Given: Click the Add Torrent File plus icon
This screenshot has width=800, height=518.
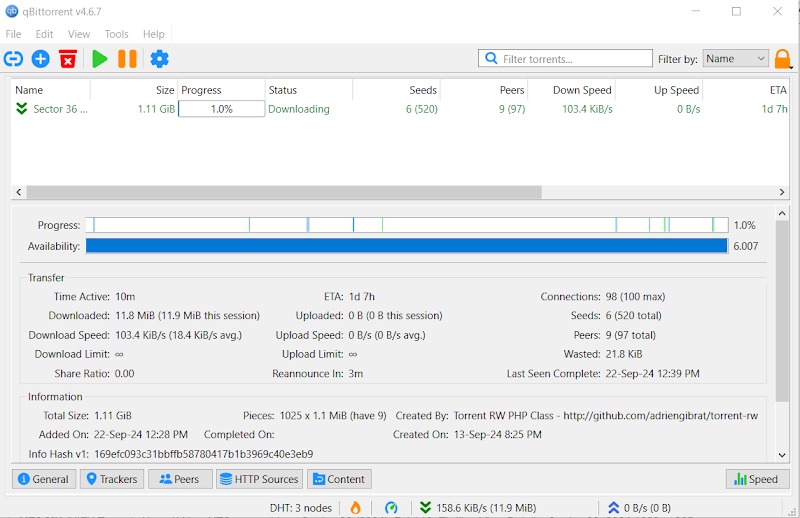Looking at the screenshot, I should pyautogui.click(x=41, y=59).
